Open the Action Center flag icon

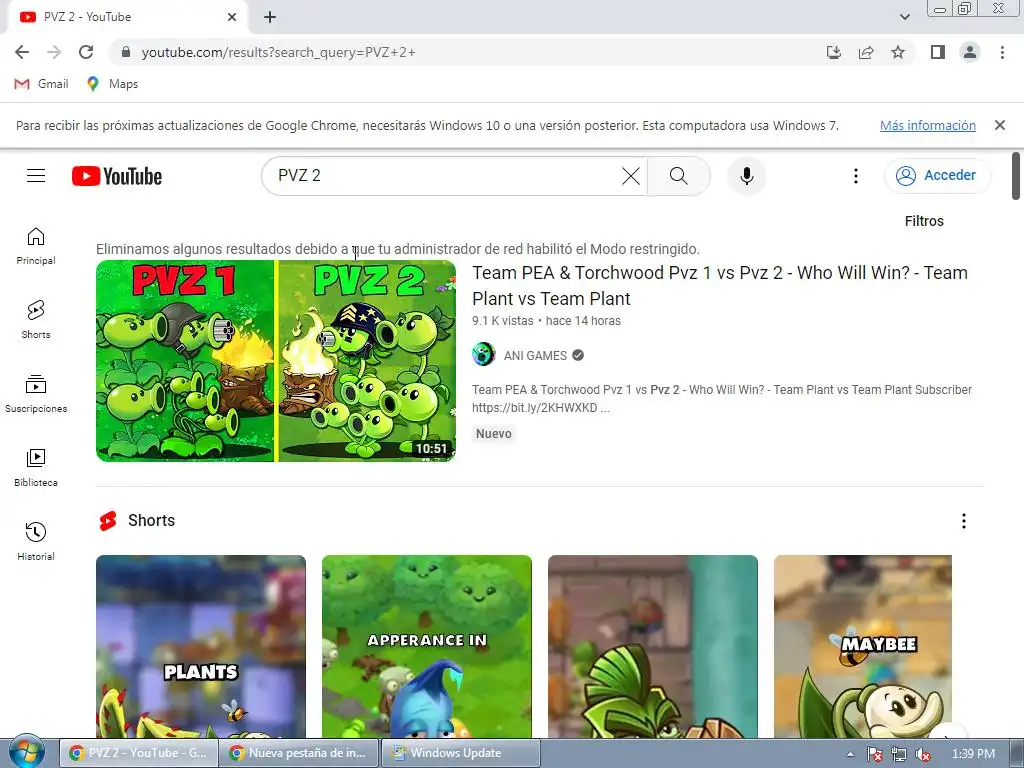[x=874, y=754]
